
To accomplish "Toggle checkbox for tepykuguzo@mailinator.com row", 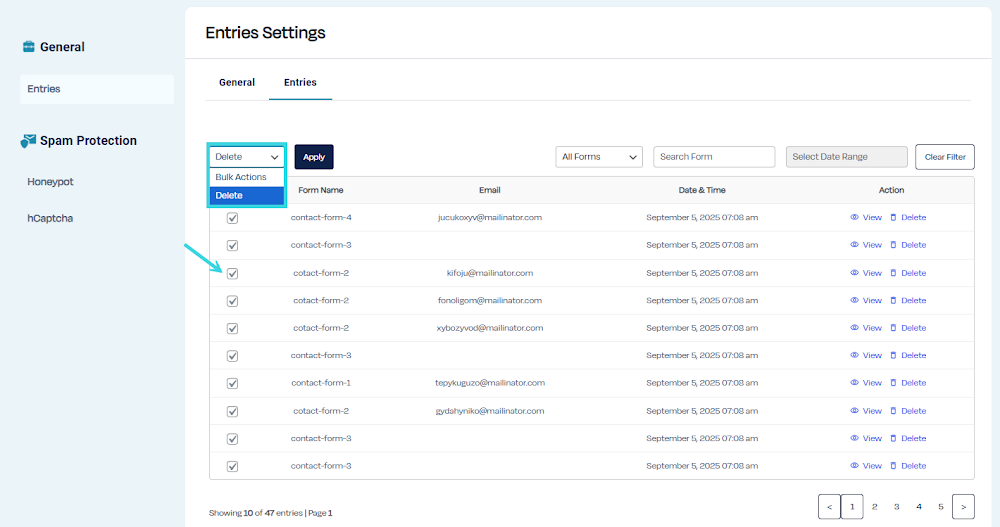I will click(232, 383).
